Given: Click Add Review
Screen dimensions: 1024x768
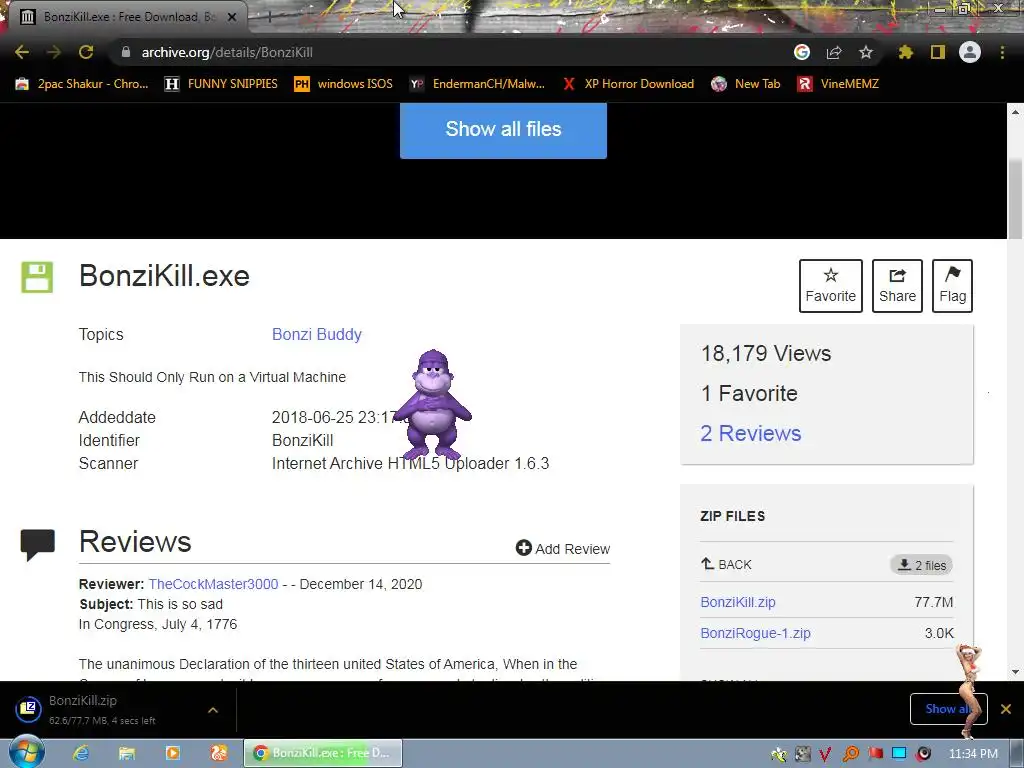Looking at the screenshot, I should tap(563, 549).
